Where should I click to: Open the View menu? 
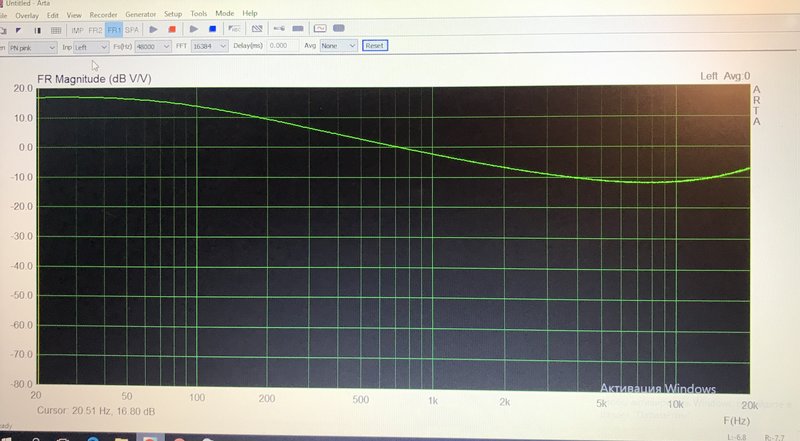click(x=74, y=15)
